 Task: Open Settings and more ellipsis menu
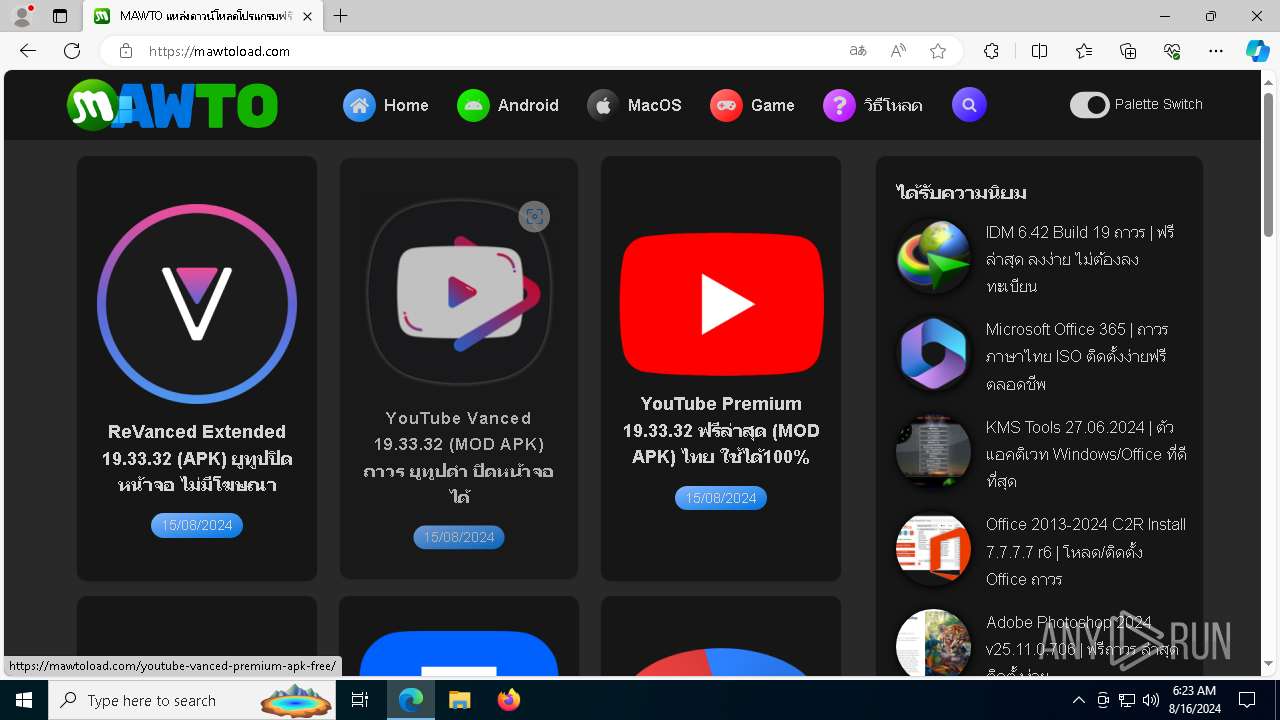click(x=1216, y=51)
